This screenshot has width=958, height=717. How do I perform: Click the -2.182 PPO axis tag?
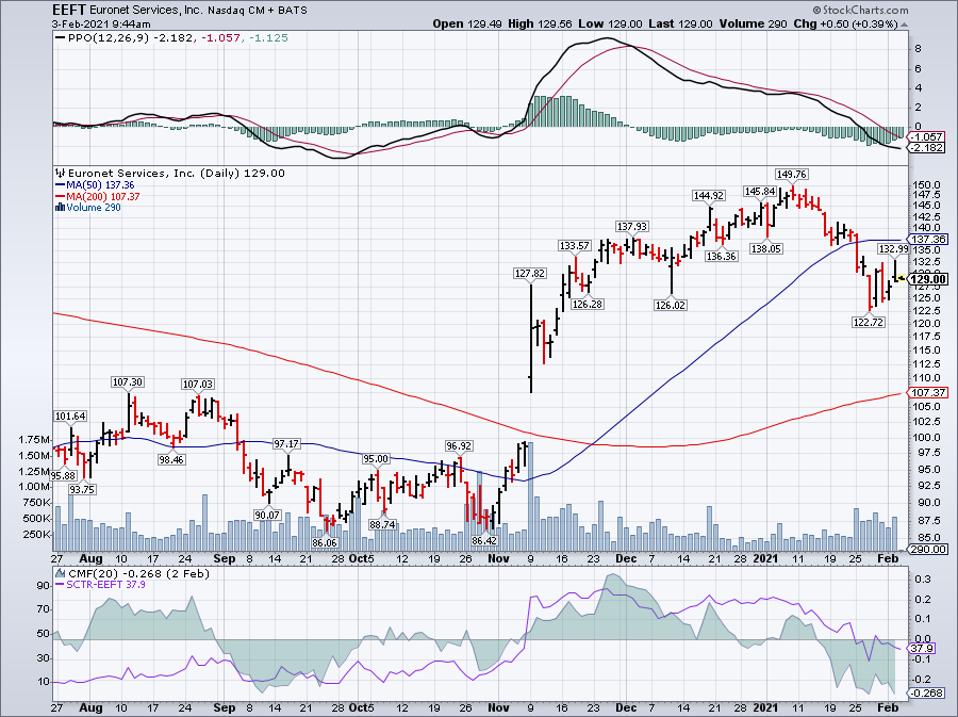[x=927, y=148]
